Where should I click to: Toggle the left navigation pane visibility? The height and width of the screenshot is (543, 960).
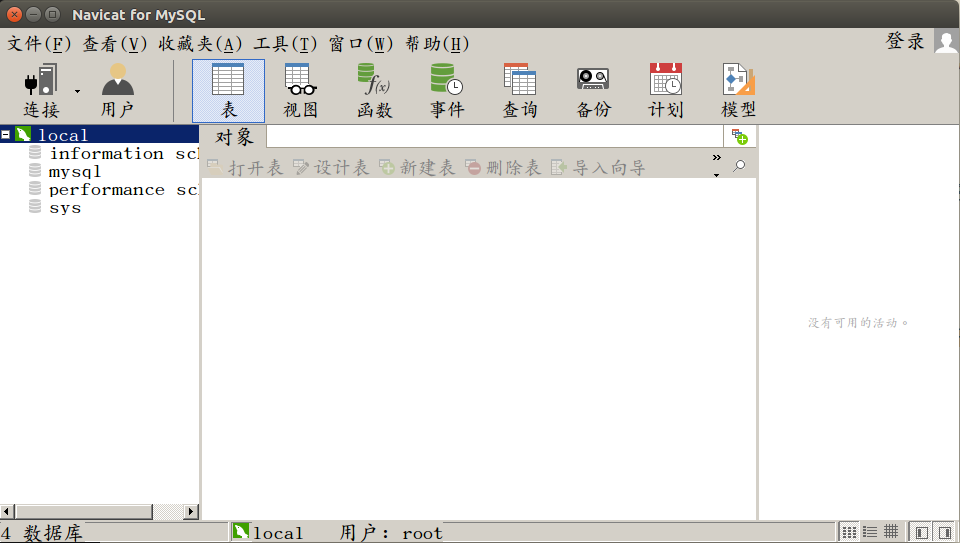click(922, 532)
